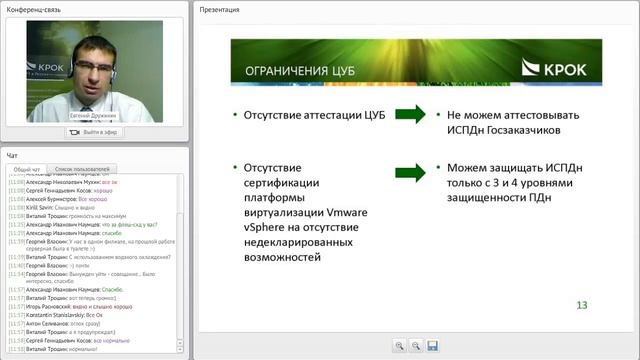Select Игорь Расновский 'видно и слышно хорошо' message
The height and width of the screenshot is (360, 640).
click(71, 307)
